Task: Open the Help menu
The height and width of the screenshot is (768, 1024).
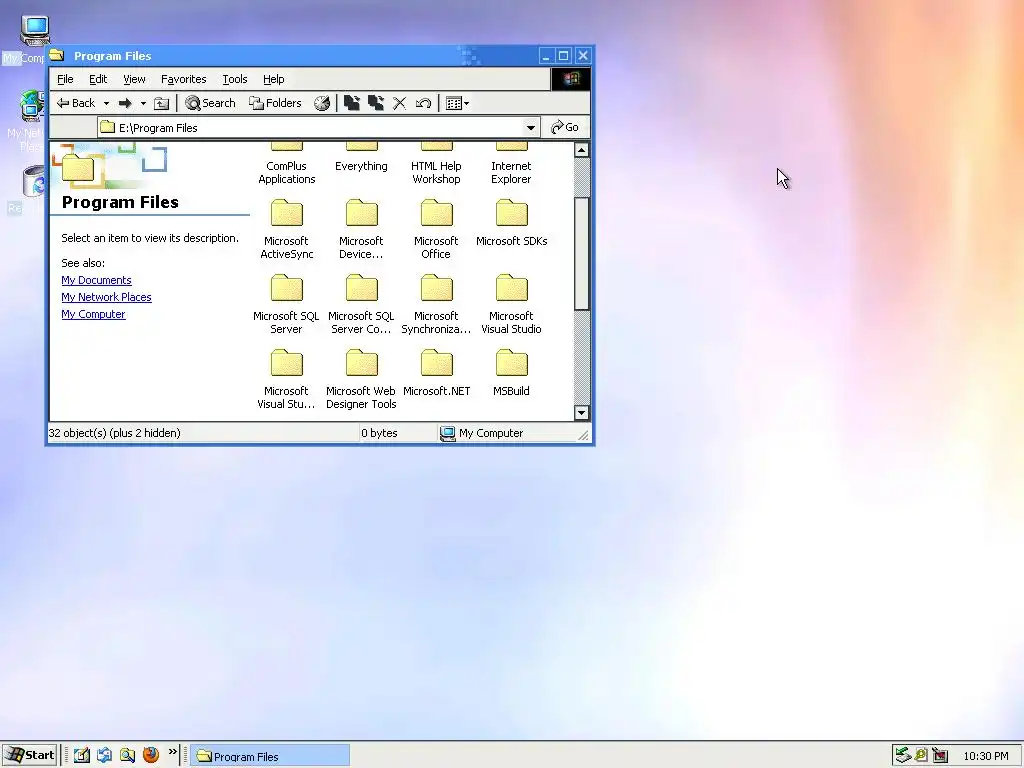Action: (274, 79)
